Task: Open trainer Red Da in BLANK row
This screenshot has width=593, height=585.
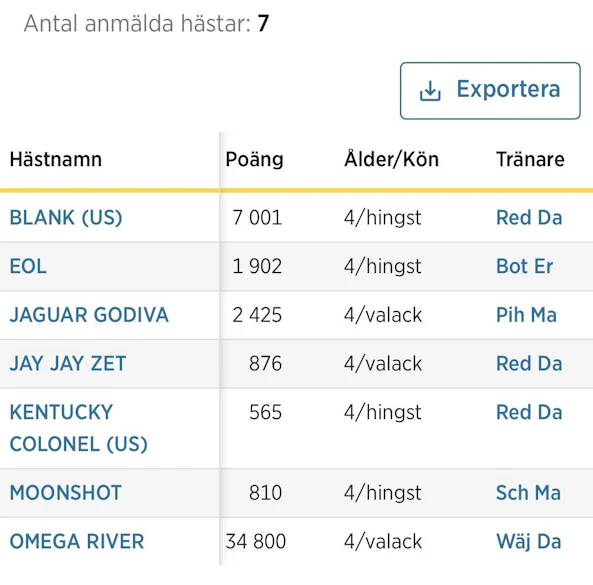Action: tap(529, 217)
